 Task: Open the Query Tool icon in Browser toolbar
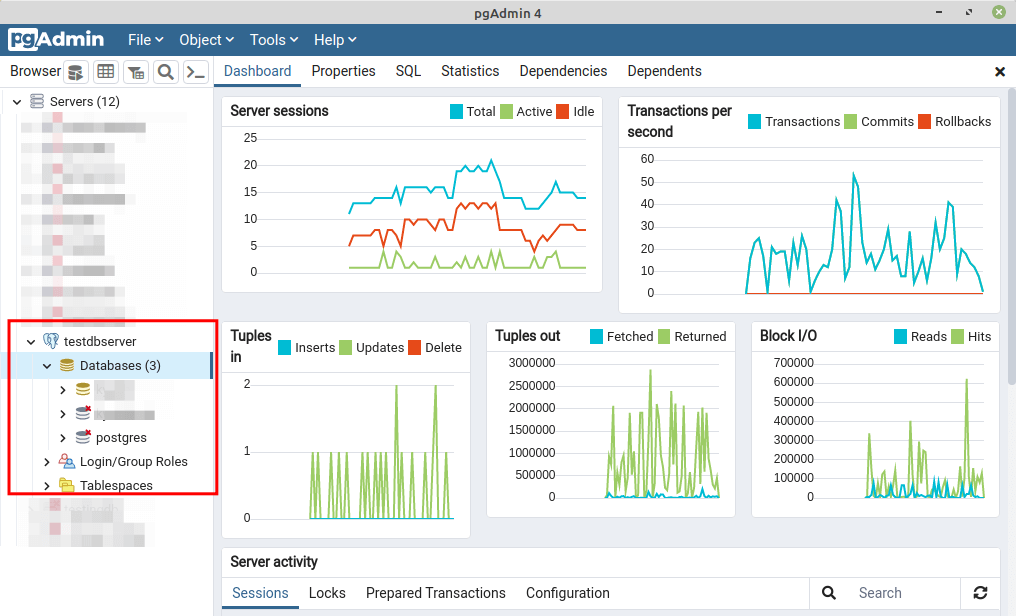(x=76, y=72)
